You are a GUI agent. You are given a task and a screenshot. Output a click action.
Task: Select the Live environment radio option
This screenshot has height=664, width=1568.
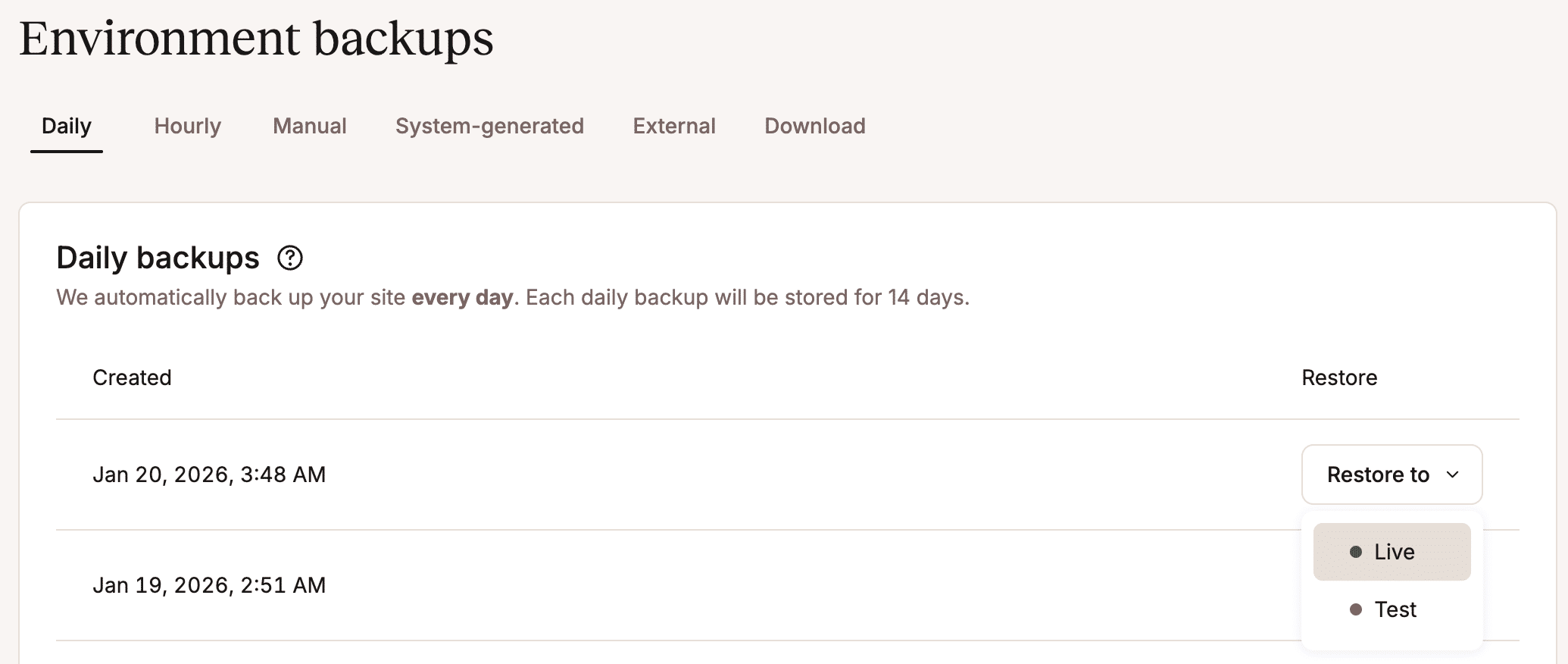coord(1392,552)
